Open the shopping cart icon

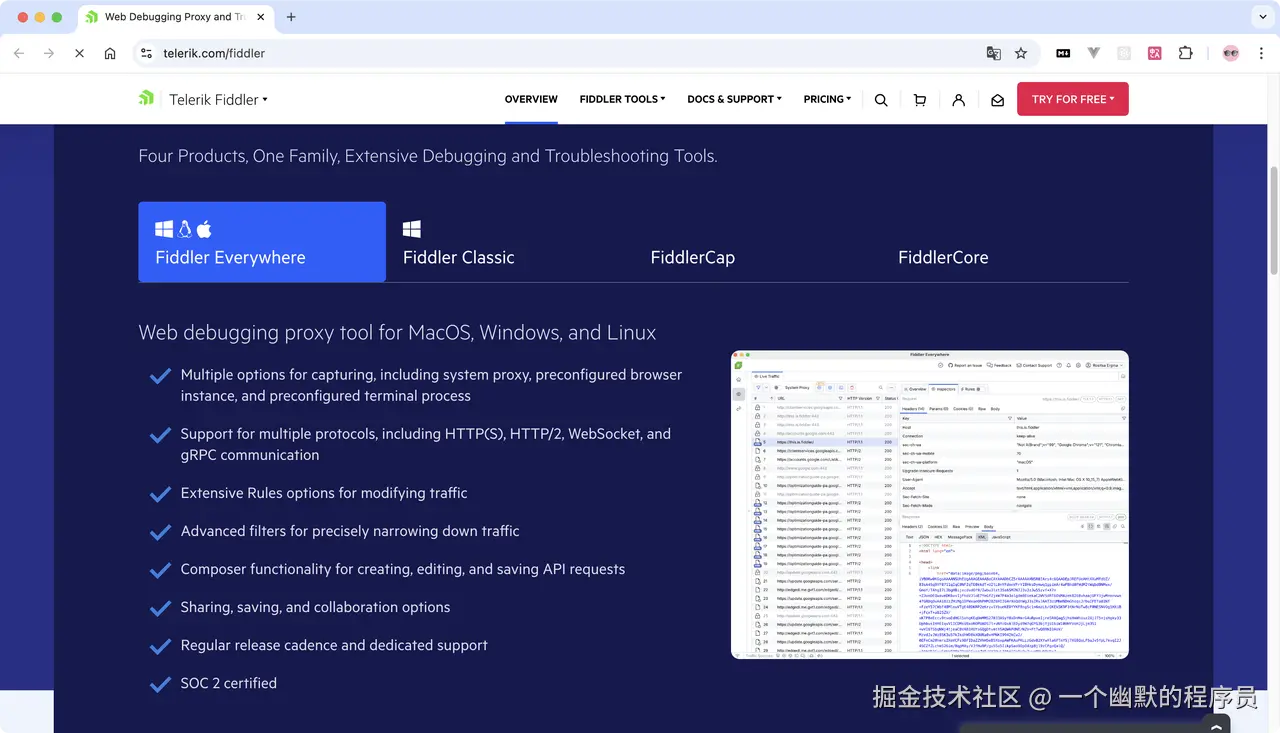pos(920,99)
